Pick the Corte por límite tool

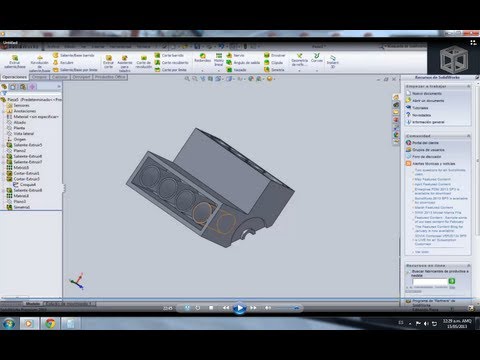coord(170,70)
